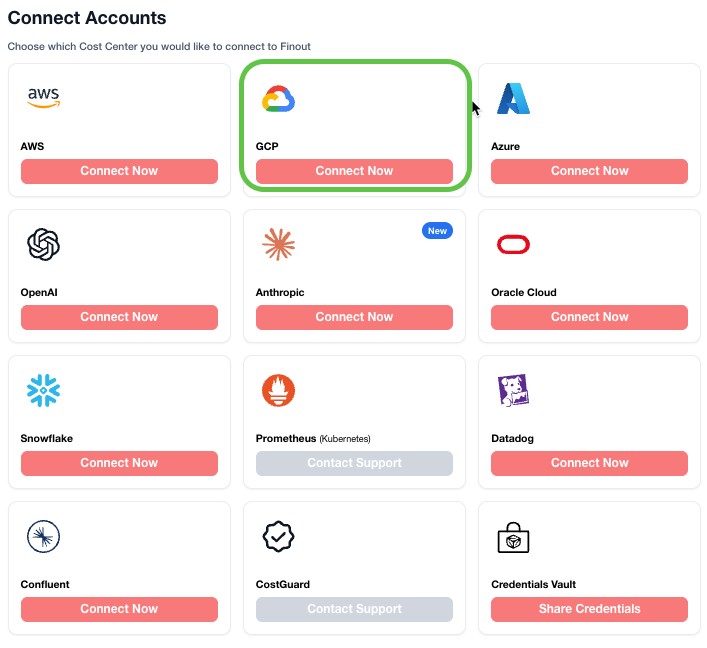
Task: Connect the Azure account now
Action: tap(589, 171)
